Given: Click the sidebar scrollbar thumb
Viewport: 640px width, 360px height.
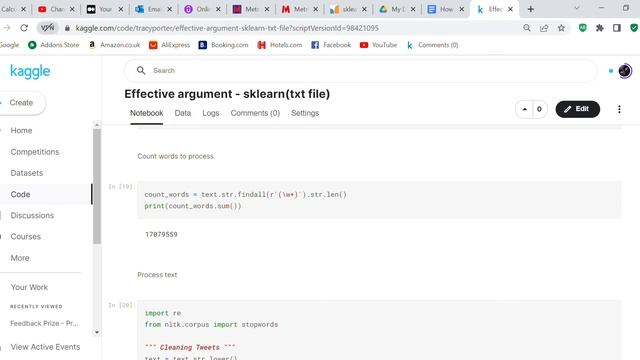Looking at the screenshot, I should [97, 186].
